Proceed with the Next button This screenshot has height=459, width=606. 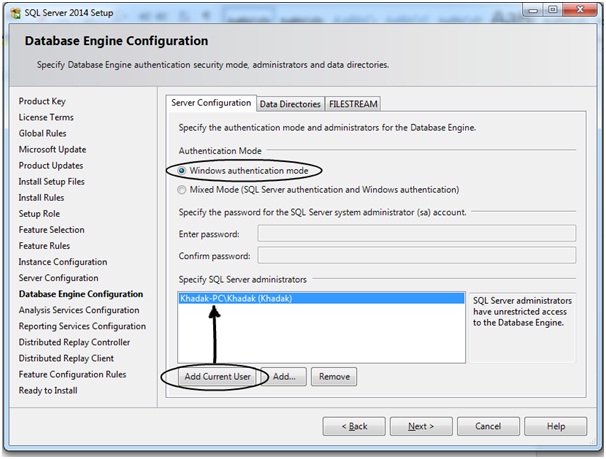click(421, 426)
